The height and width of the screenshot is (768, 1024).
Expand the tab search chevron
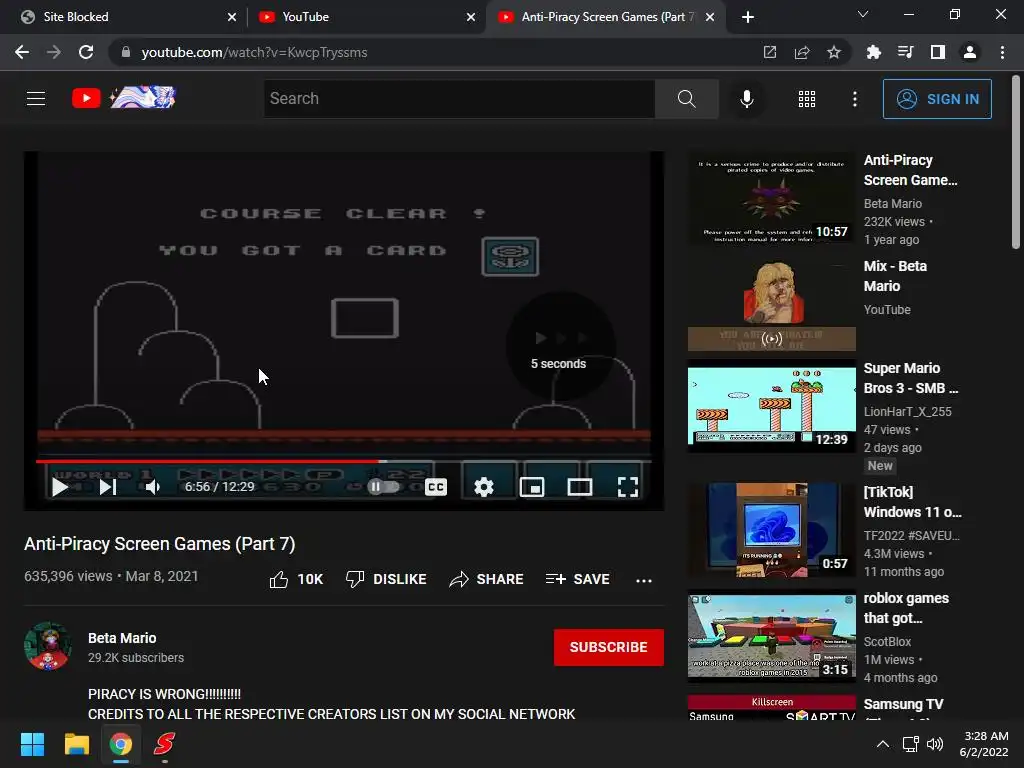point(863,14)
